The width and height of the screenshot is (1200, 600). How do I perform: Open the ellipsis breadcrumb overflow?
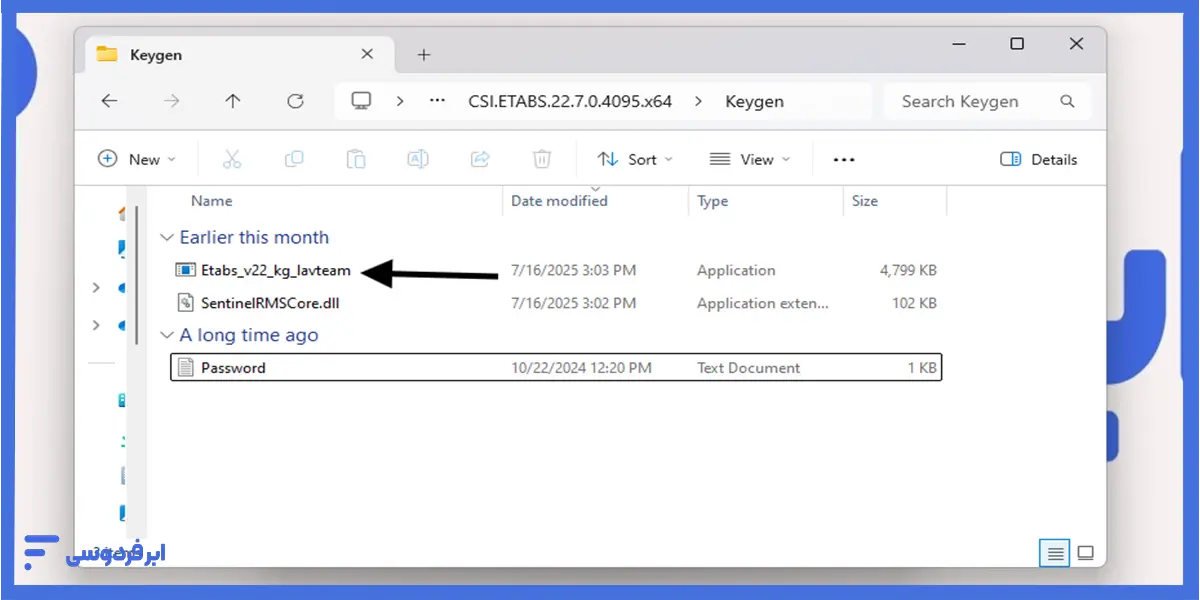(437, 101)
